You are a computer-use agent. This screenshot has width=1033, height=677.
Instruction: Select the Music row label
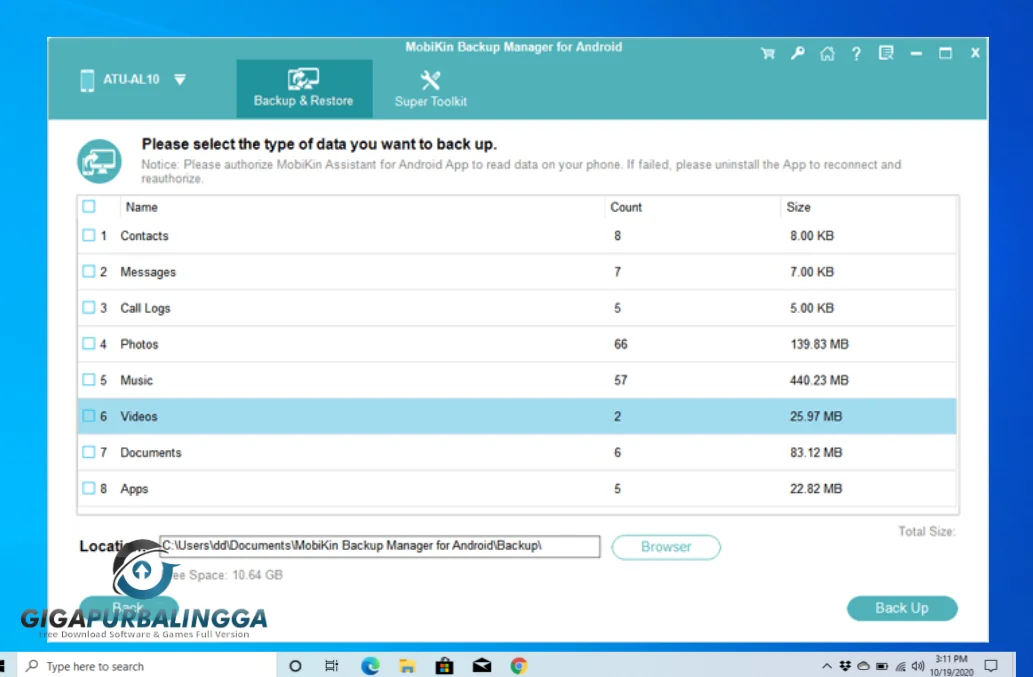(136, 381)
